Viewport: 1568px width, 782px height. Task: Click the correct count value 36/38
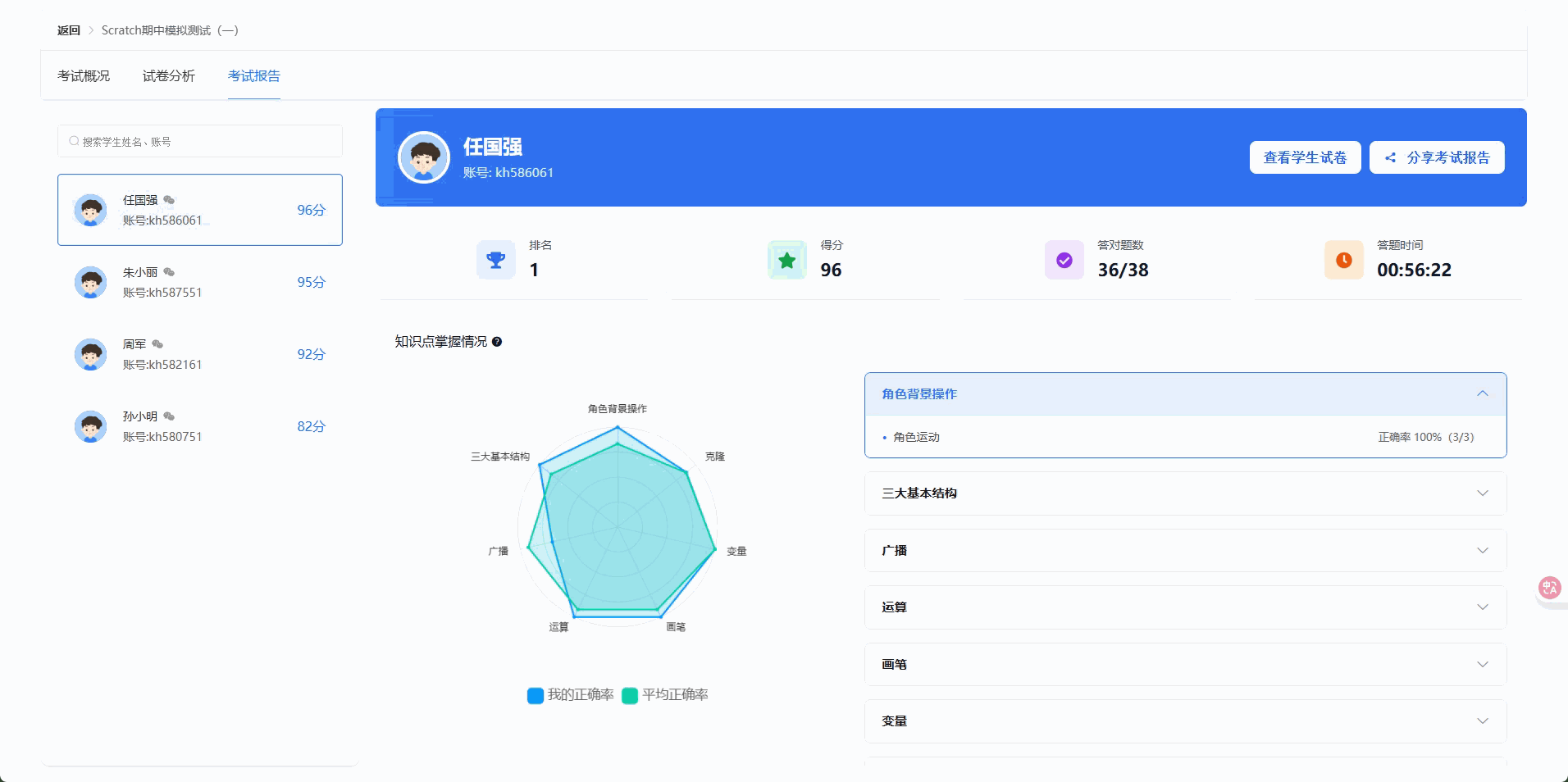1124,270
